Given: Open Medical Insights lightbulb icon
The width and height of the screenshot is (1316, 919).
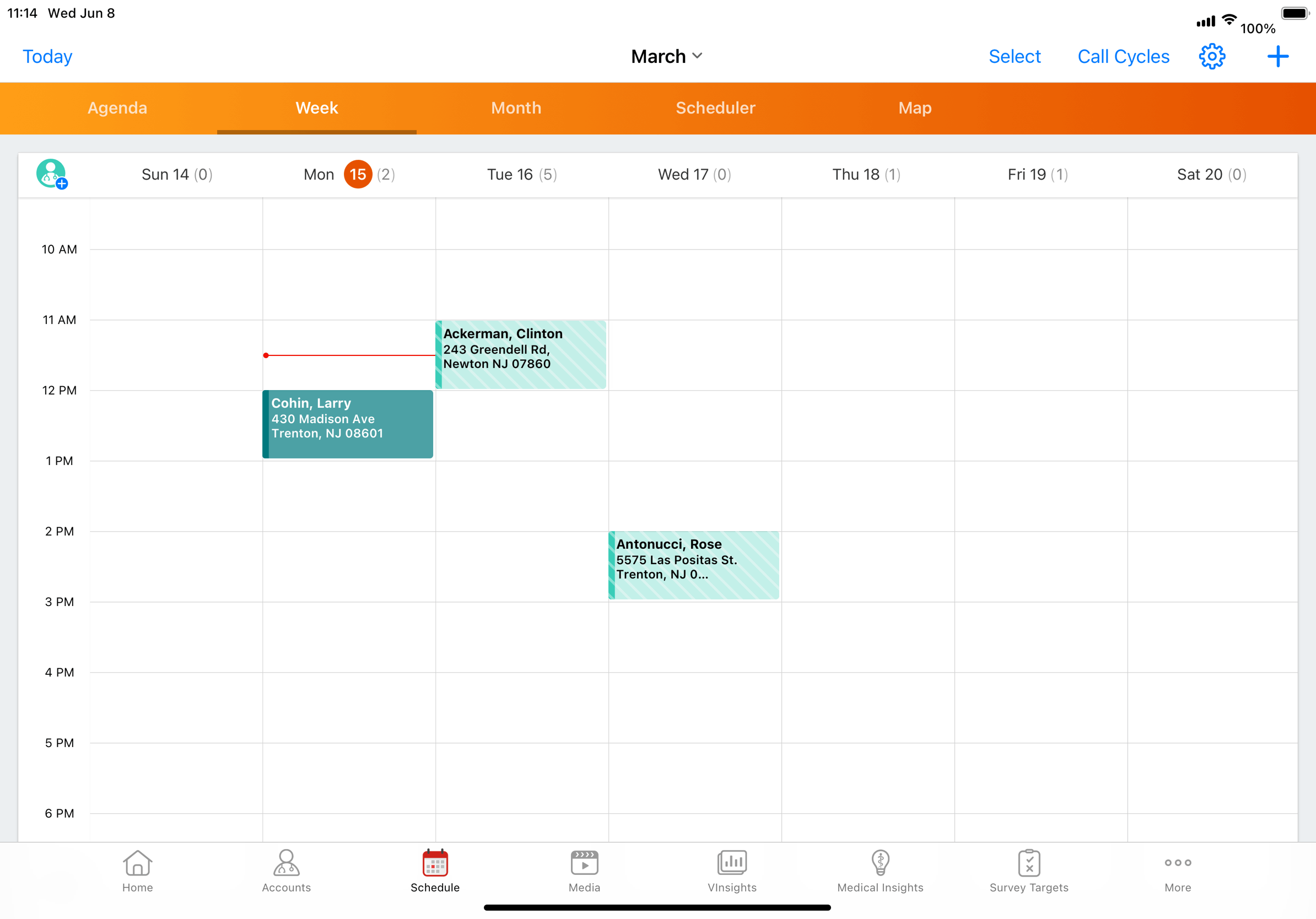Looking at the screenshot, I should (x=880, y=871).
